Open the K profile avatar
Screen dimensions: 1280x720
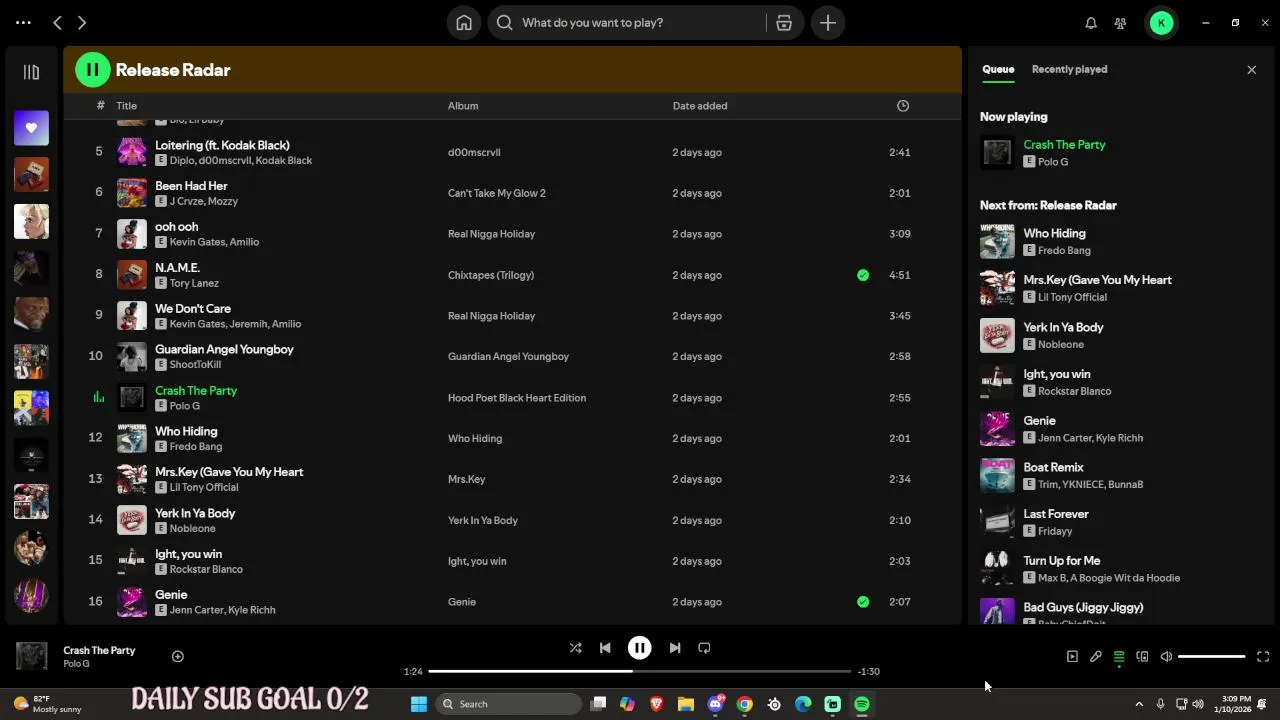tap(1161, 22)
